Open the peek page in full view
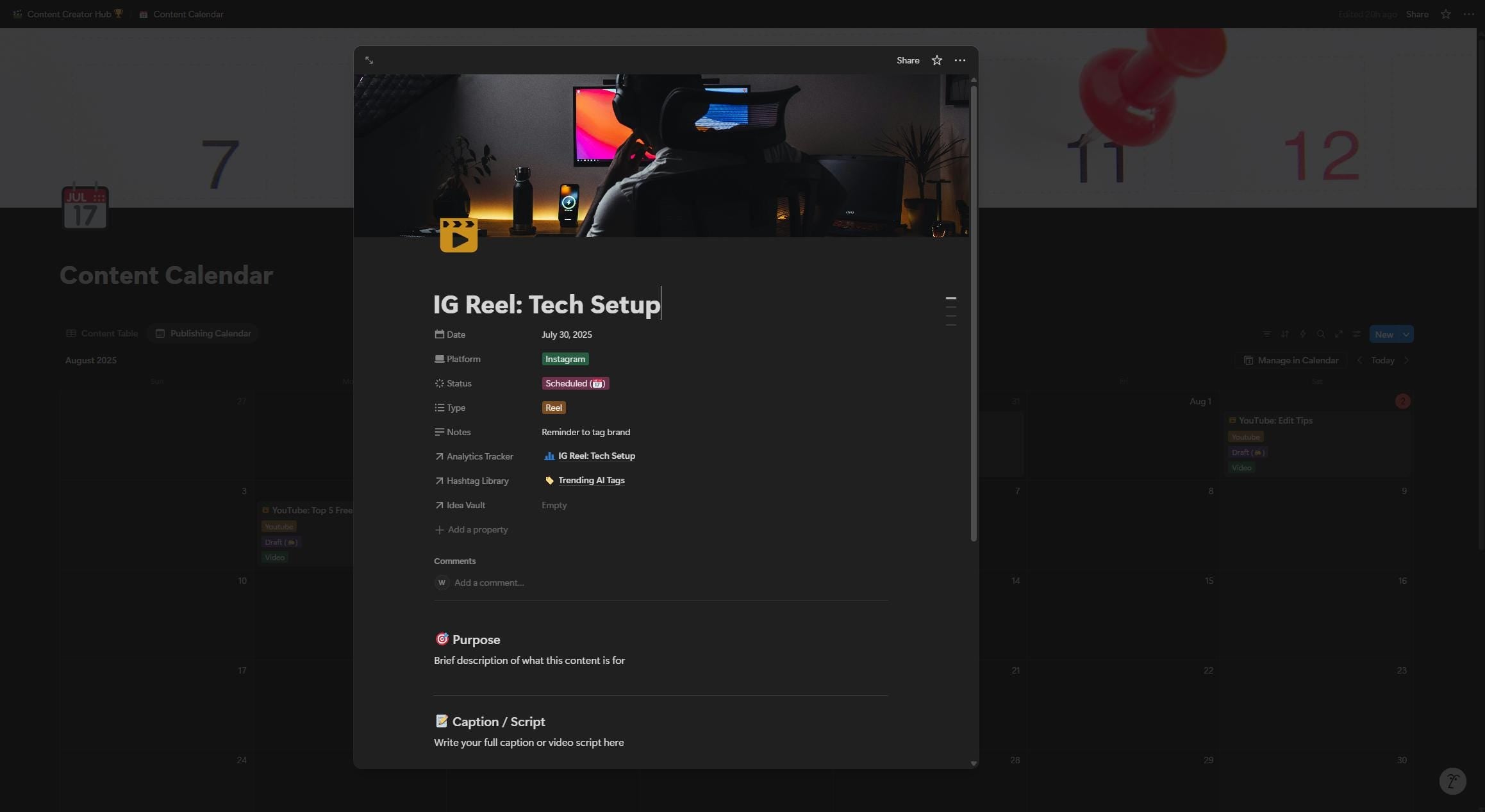Screen dimensions: 1485x812 (x=369, y=60)
